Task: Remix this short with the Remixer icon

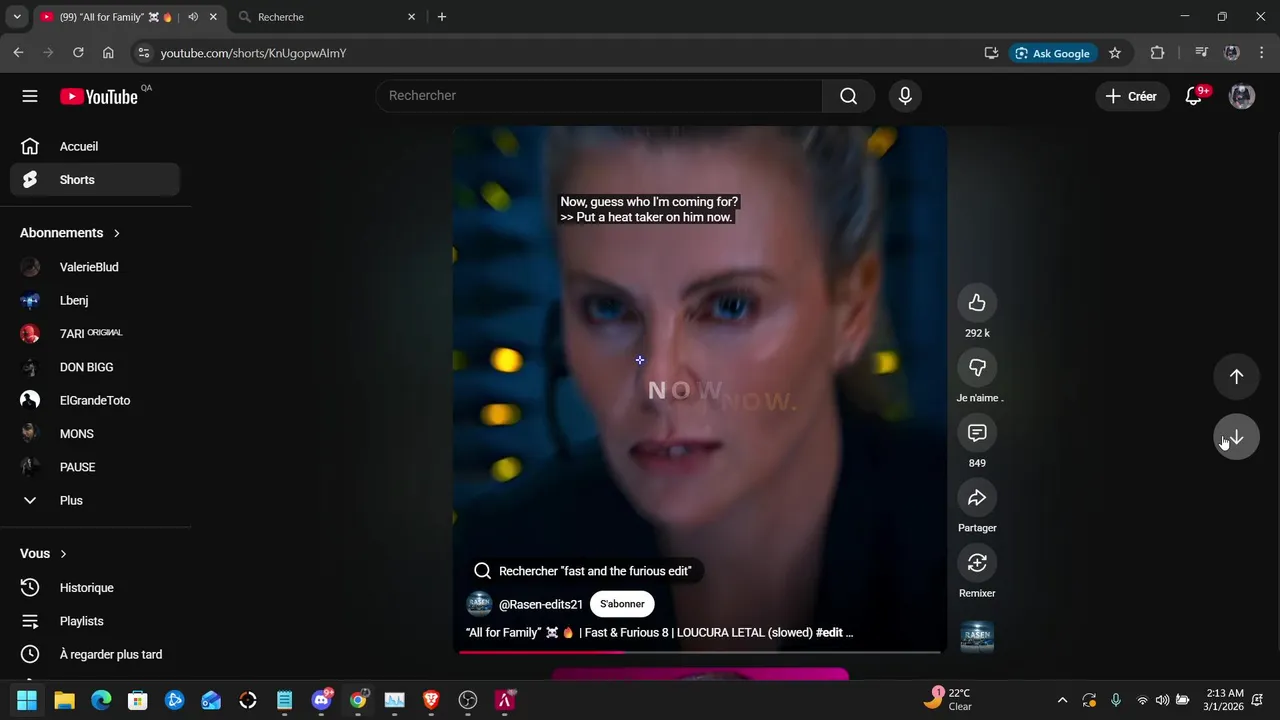Action: click(x=977, y=563)
